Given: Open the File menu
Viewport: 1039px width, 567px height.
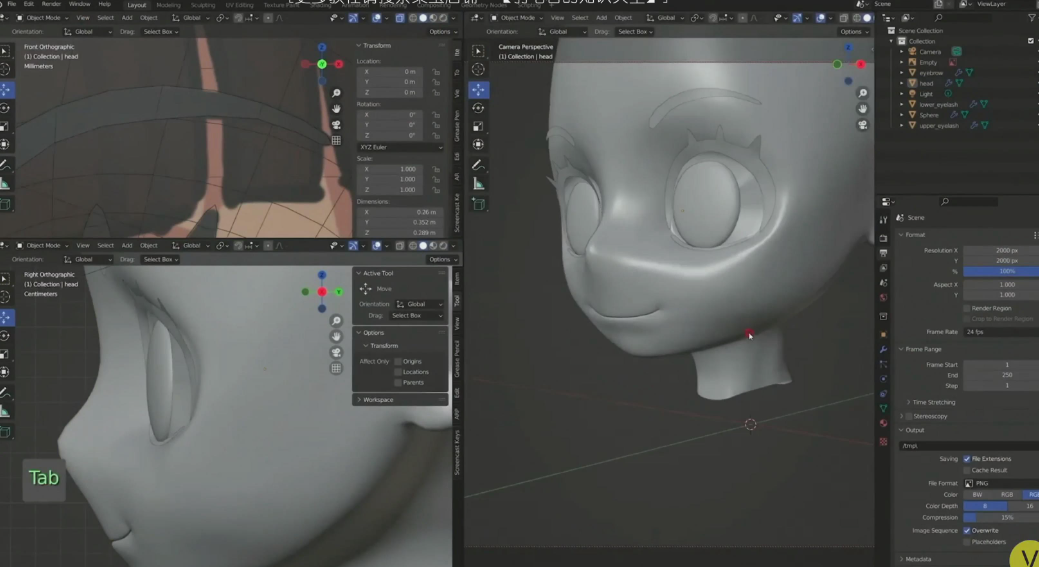Looking at the screenshot, I should pyautogui.click(x=11, y=4).
